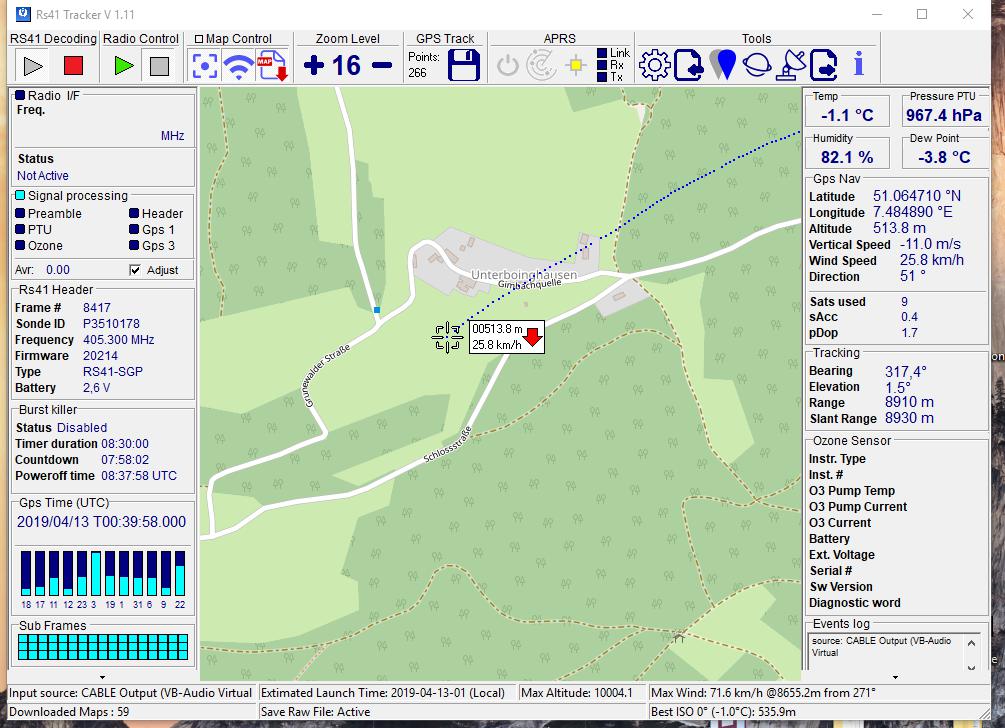Viewport: 1005px width, 728px height.
Task: Center the map on the sonde position
Action: pos(204,66)
